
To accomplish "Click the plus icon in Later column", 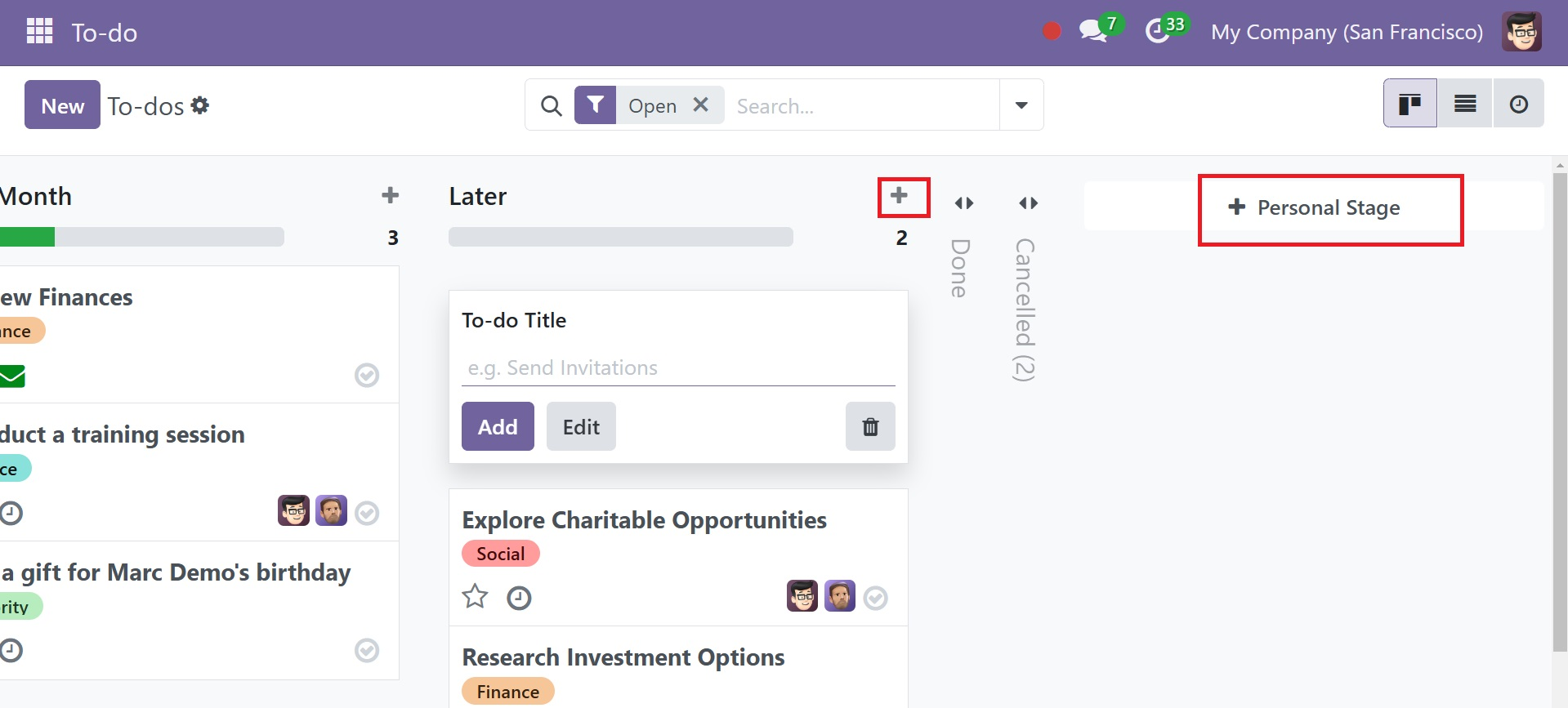I will point(899,195).
